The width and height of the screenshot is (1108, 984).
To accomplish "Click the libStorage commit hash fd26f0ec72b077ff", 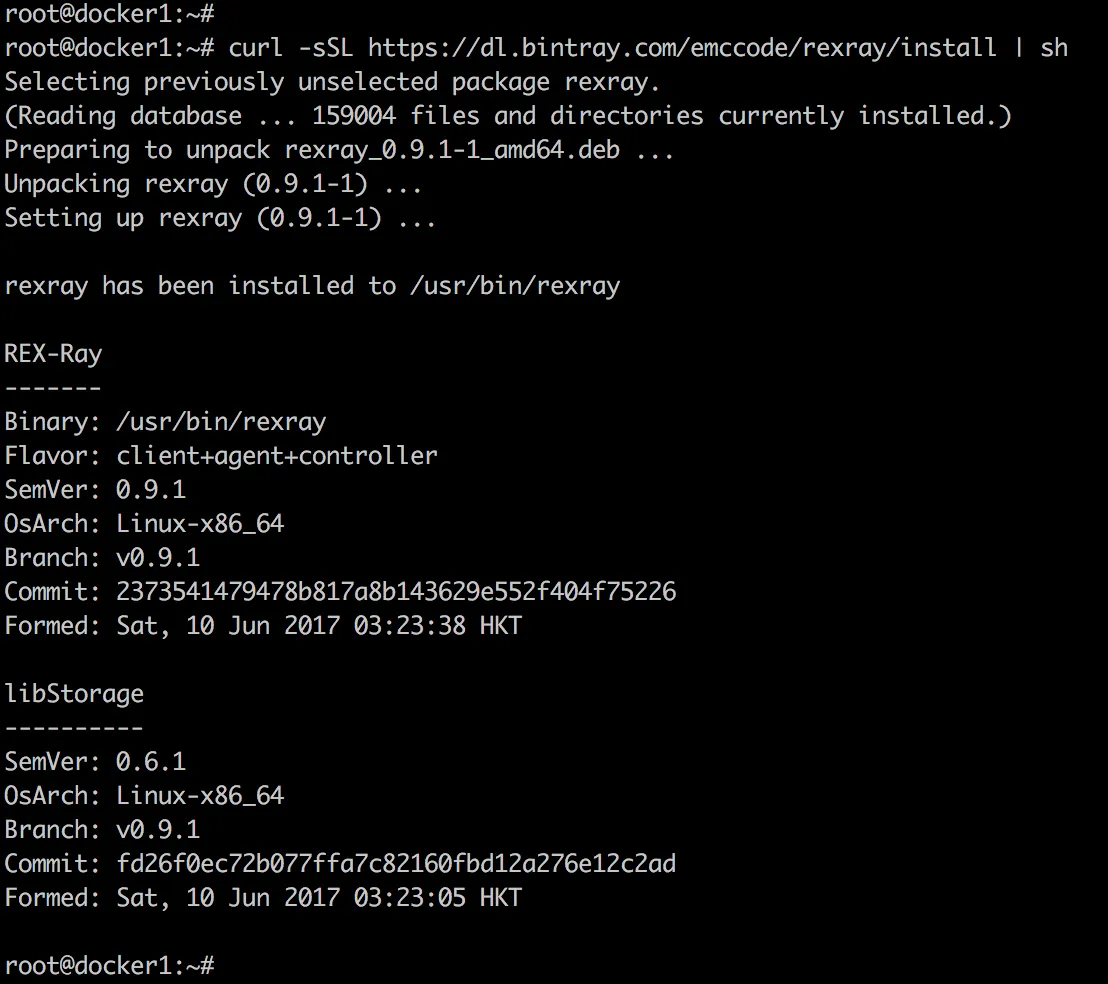I will tap(396, 863).
